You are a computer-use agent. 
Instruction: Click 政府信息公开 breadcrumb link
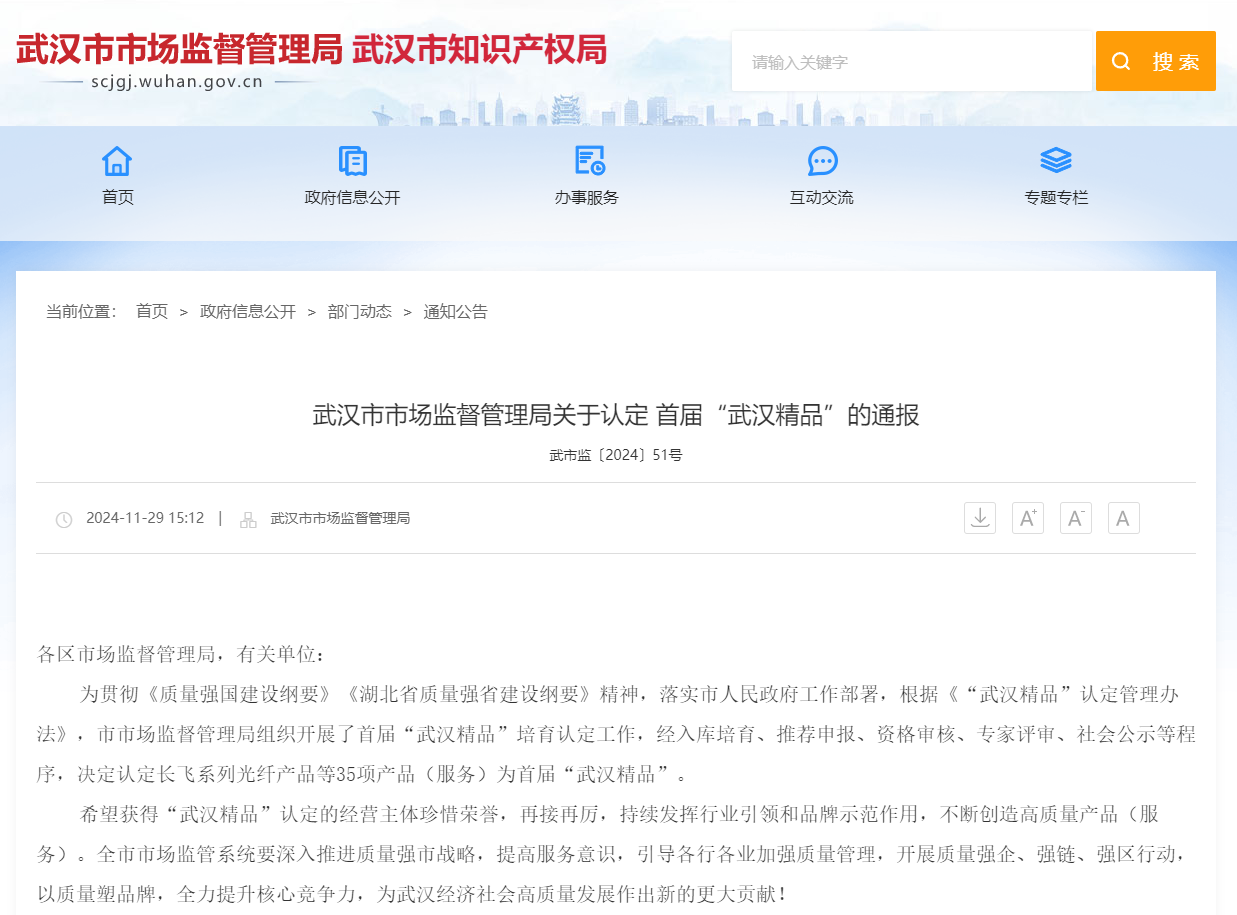(x=248, y=312)
